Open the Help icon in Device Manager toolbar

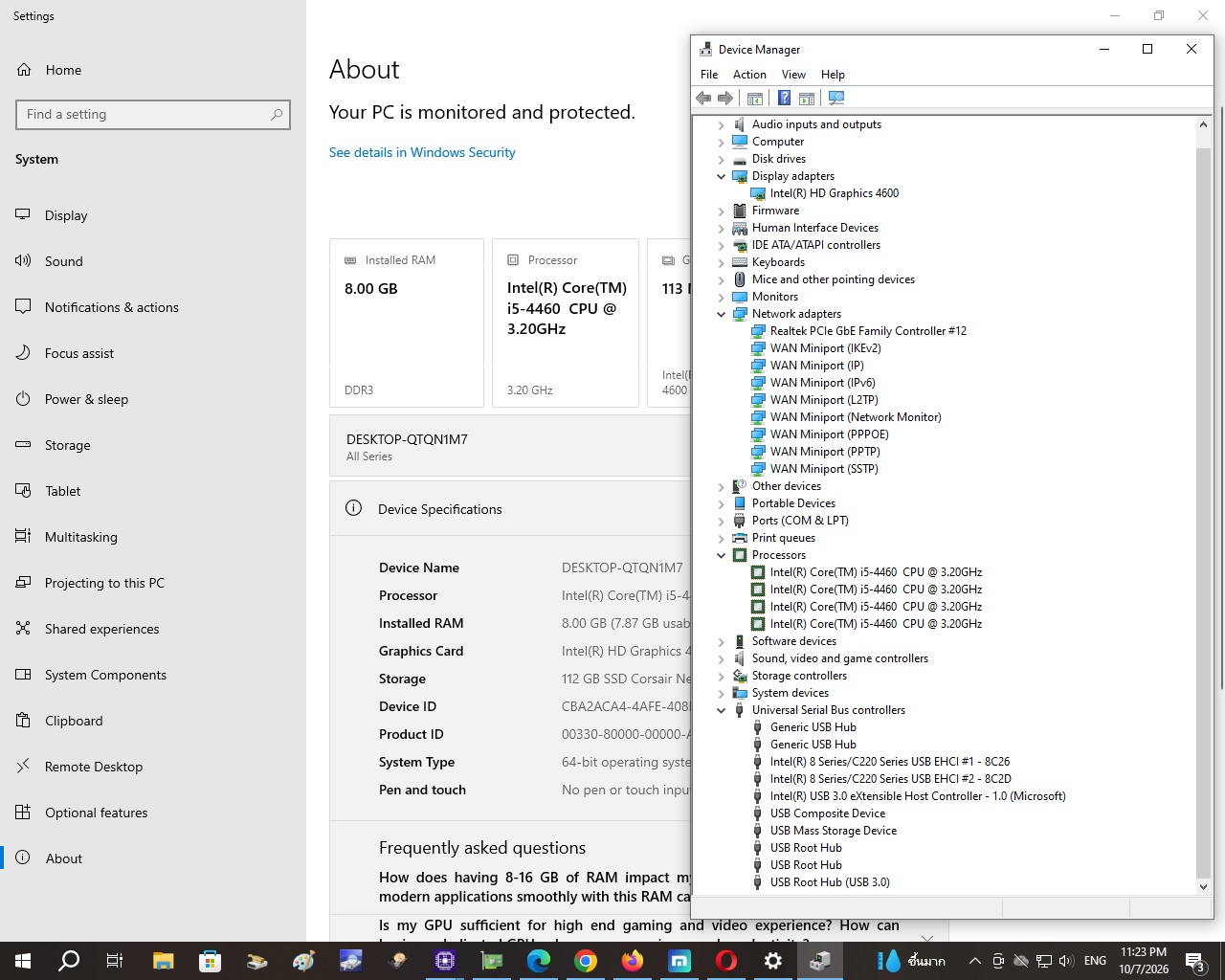click(784, 98)
